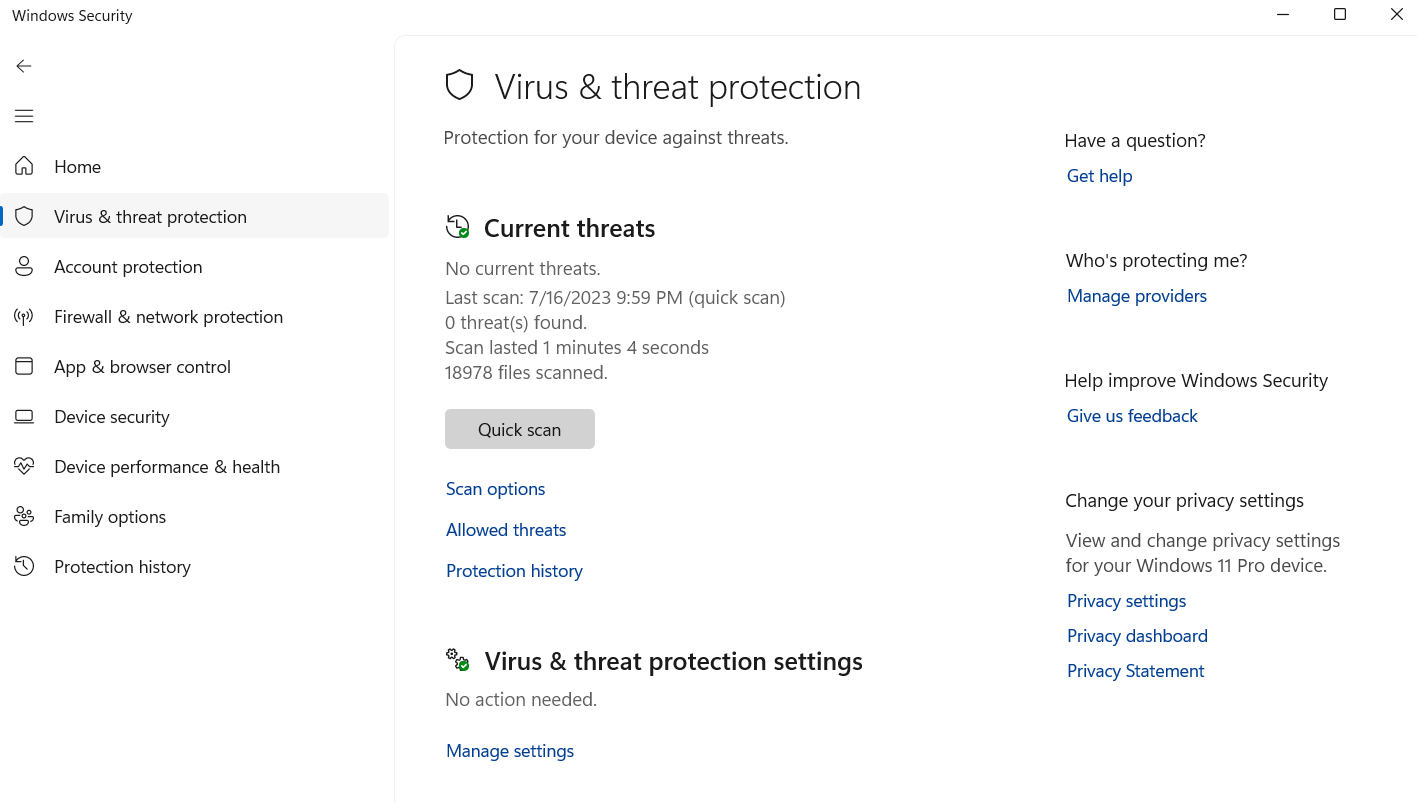Open Manage settings link
The height and width of the screenshot is (802, 1417).
510,751
